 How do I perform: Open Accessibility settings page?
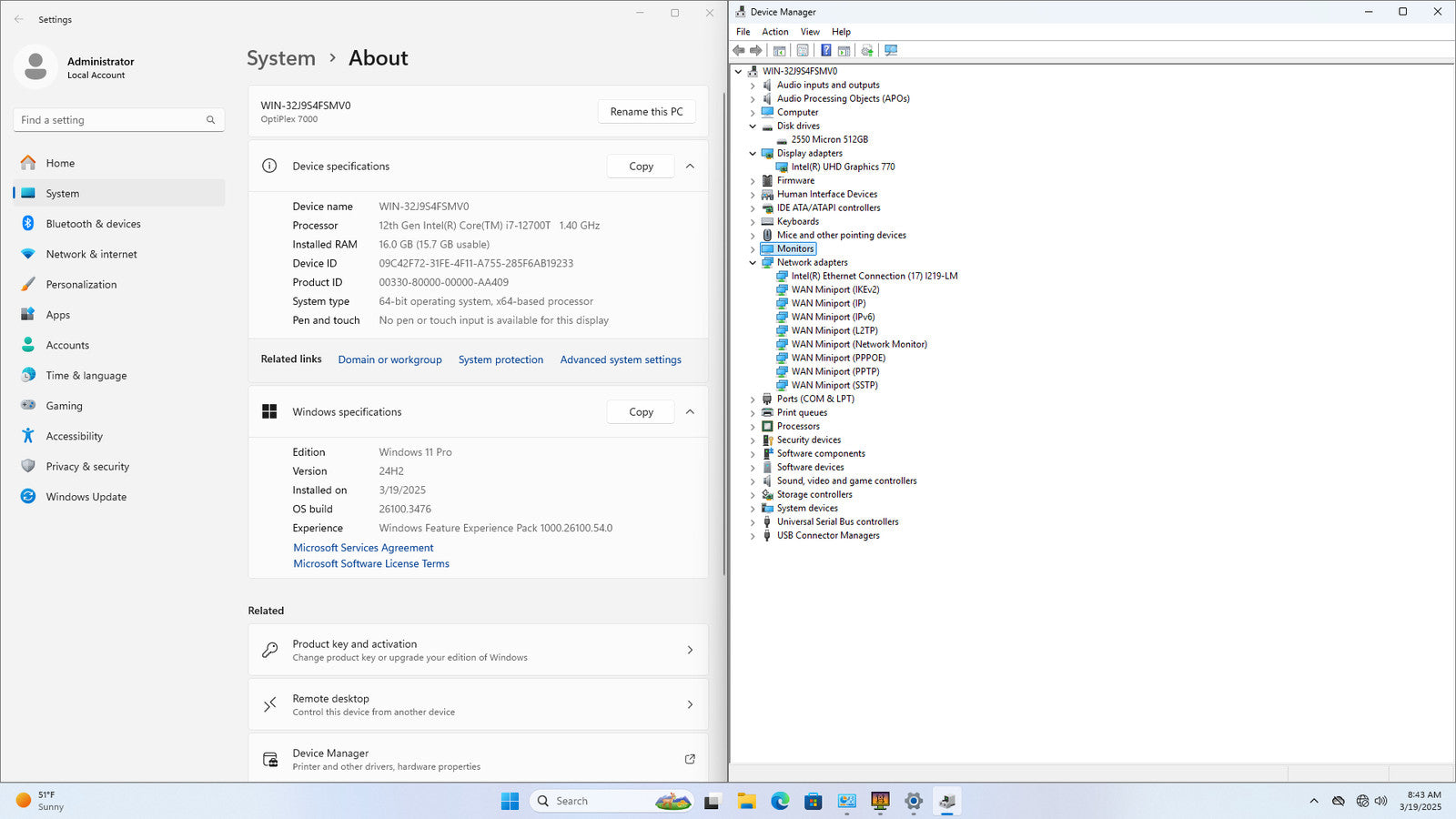[119, 436]
